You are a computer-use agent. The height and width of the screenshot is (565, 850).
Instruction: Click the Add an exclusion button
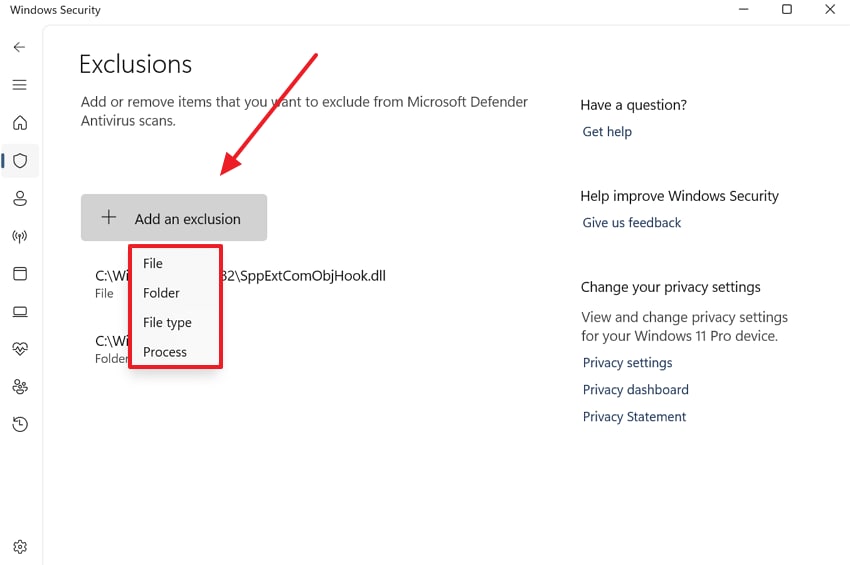tap(174, 218)
